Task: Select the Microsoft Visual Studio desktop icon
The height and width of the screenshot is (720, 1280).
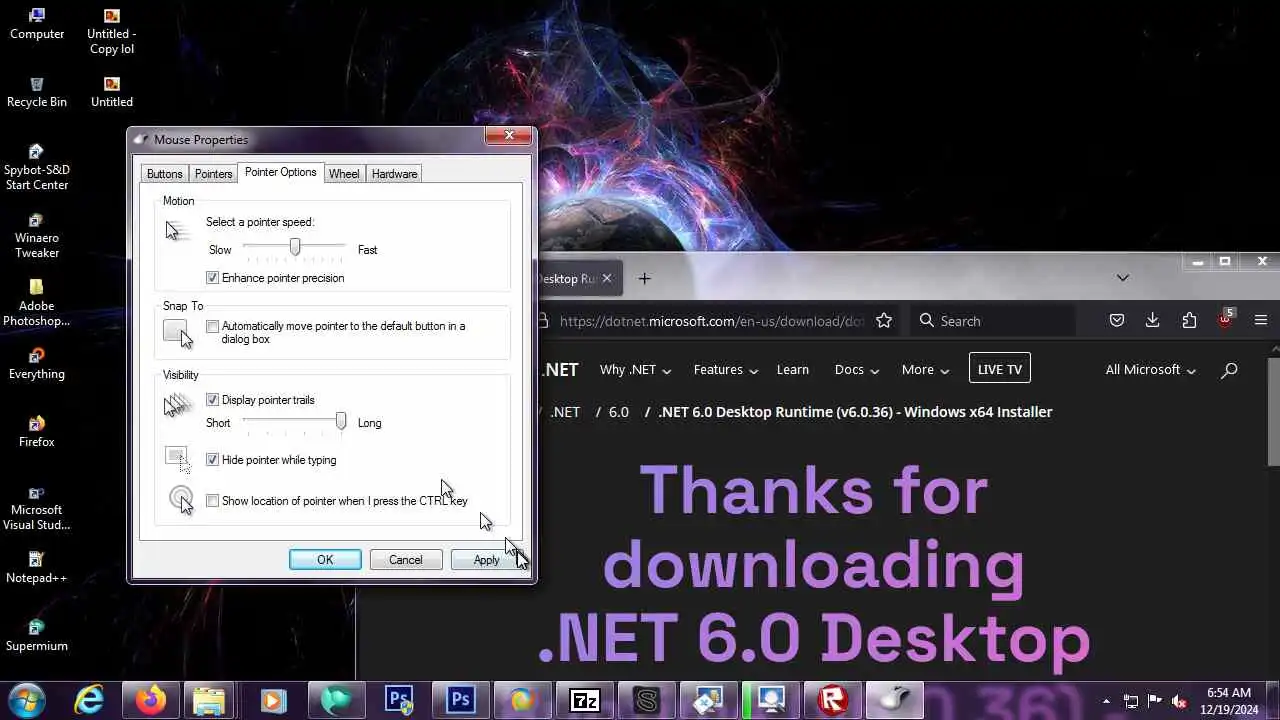Action: pyautogui.click(x=37, y=507)
